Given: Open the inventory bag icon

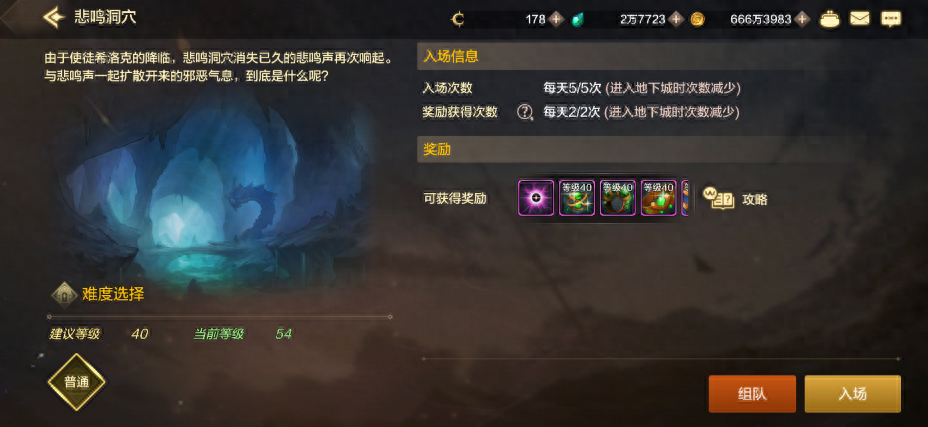Looking at the screenshot, I should click(829, 20).
